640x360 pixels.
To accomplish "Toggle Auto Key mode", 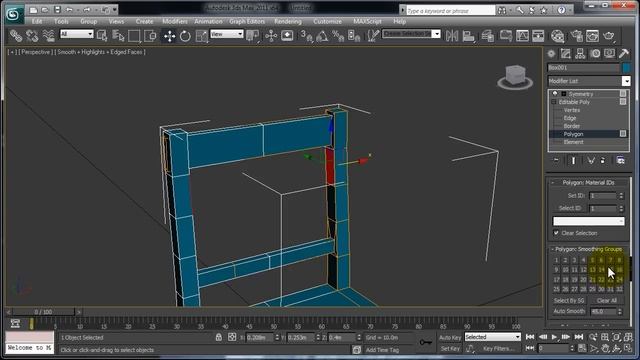I will click(x=450, y=338).
